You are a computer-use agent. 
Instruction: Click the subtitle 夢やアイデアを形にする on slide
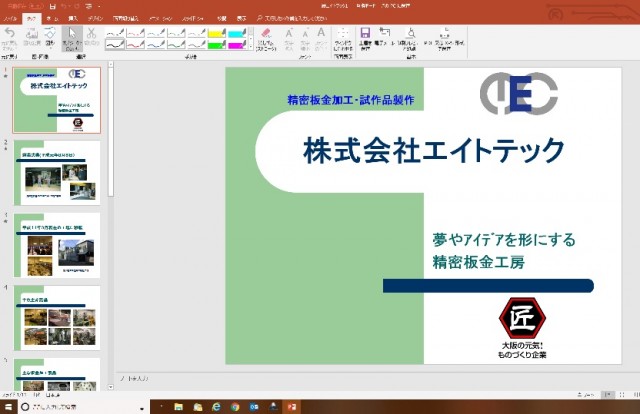[504, 240]
